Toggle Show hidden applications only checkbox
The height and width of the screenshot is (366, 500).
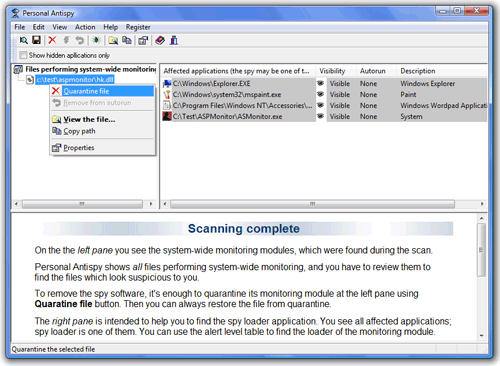pyautogui.click(x=23, y=55)
